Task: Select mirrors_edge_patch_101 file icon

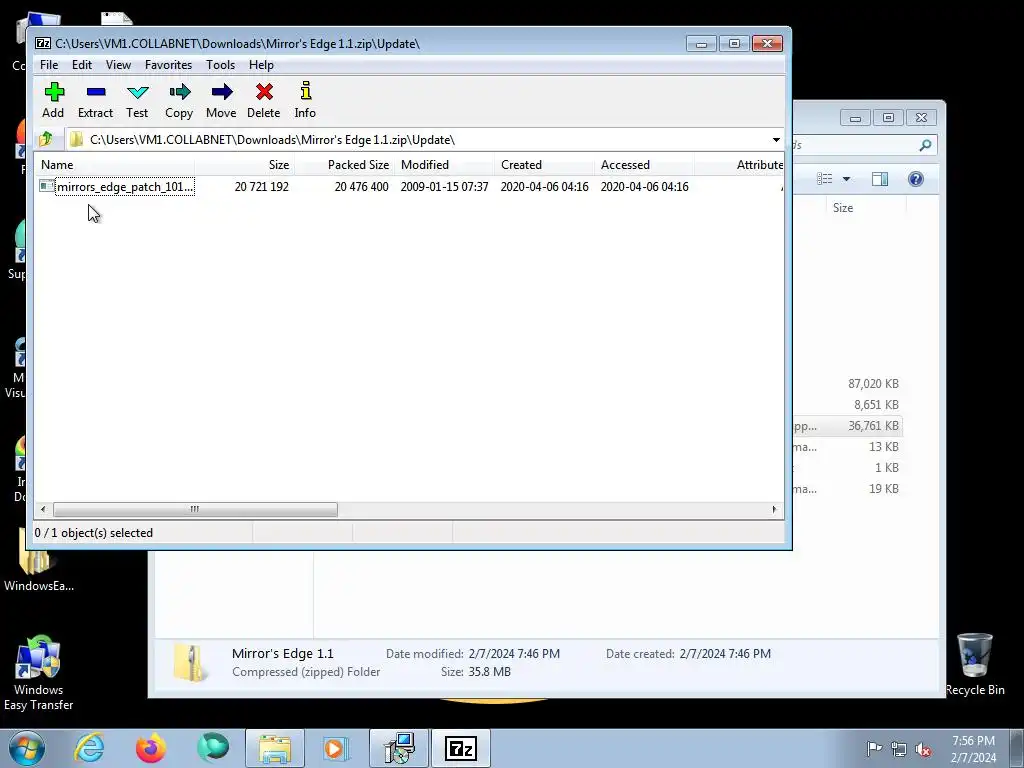Action: pyautogui.click(x=46, y=186)
